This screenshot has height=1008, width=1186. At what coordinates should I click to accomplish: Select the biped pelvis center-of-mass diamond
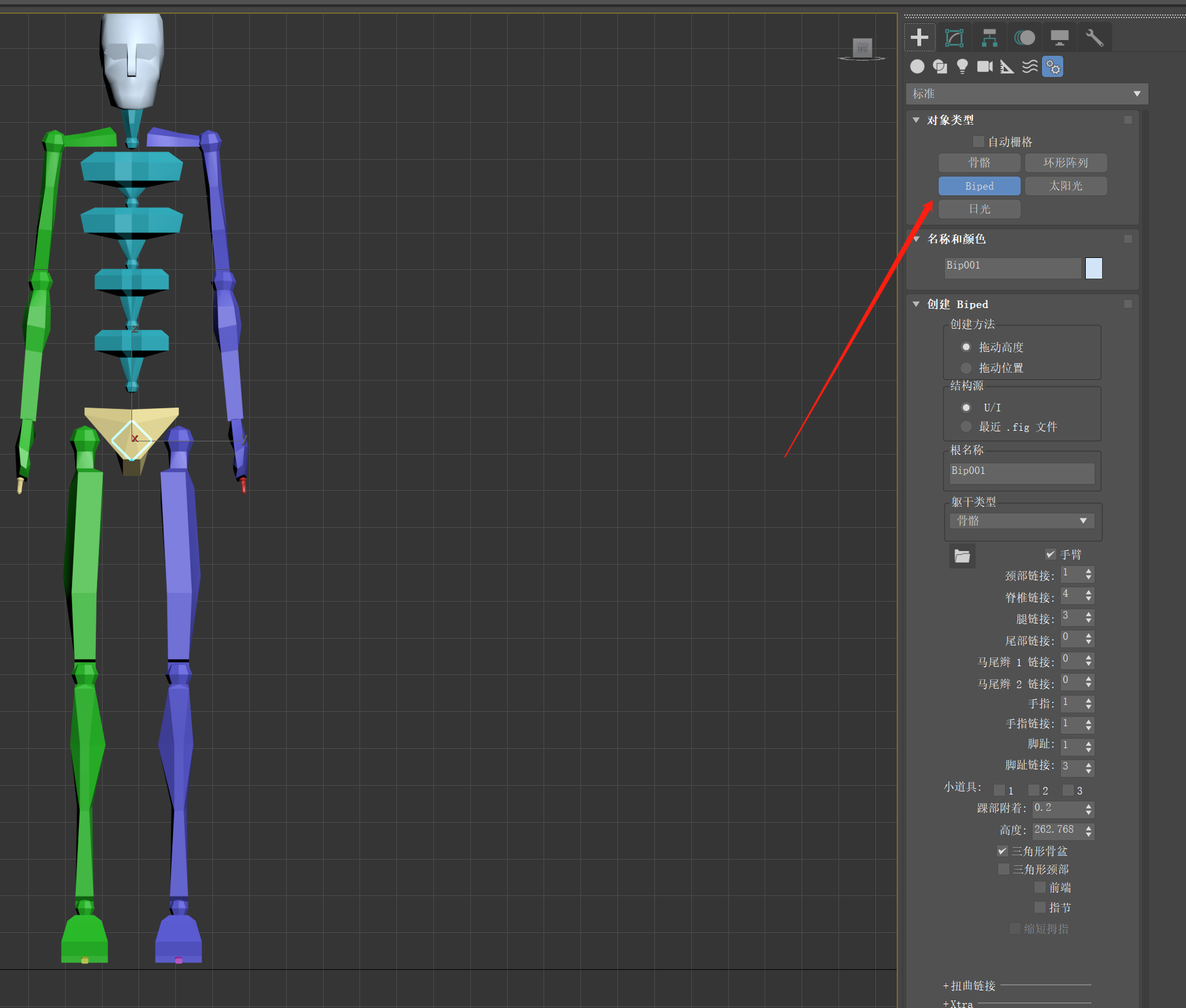click(132, 440)
